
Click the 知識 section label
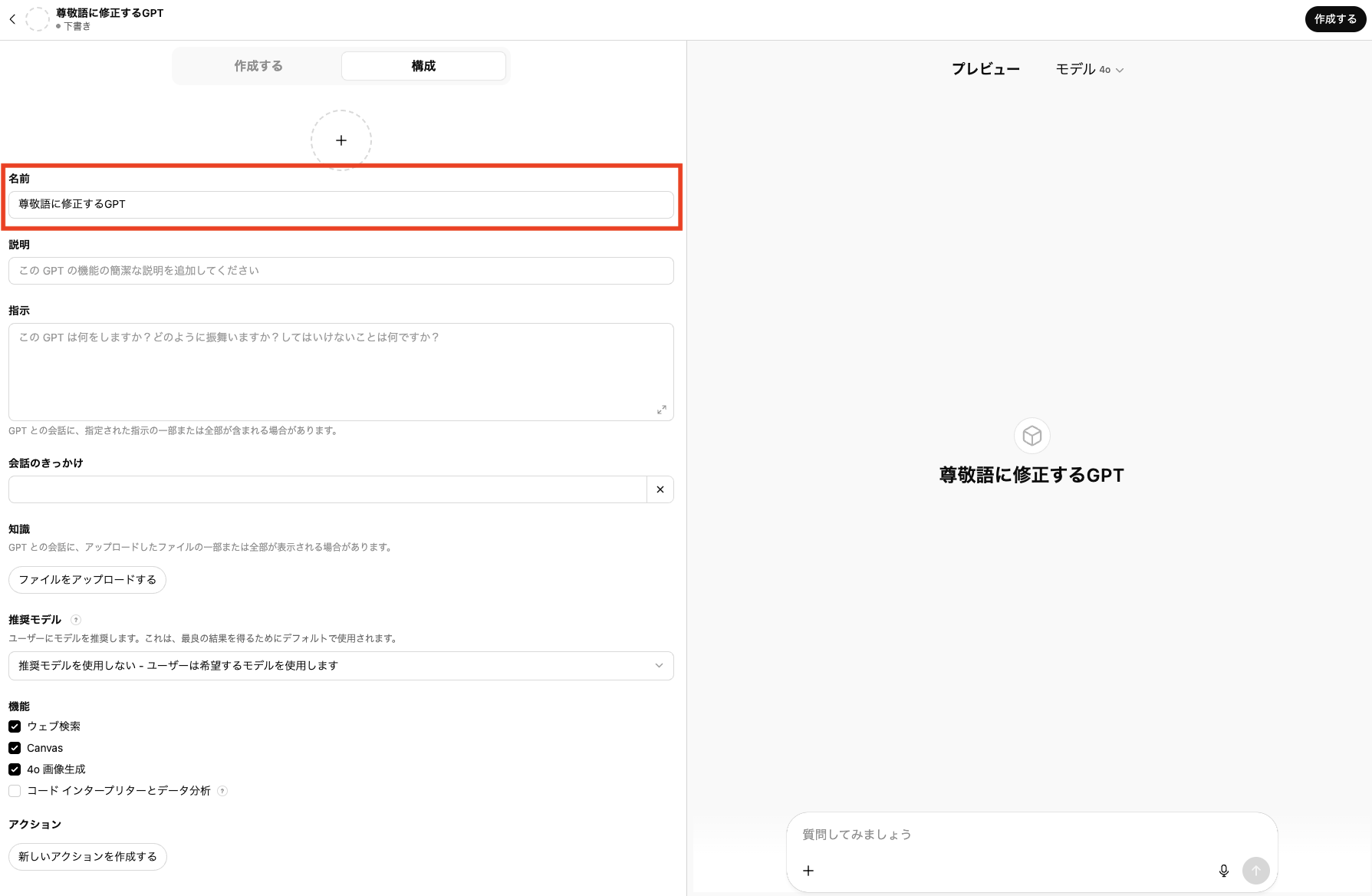tap(19, 529)
